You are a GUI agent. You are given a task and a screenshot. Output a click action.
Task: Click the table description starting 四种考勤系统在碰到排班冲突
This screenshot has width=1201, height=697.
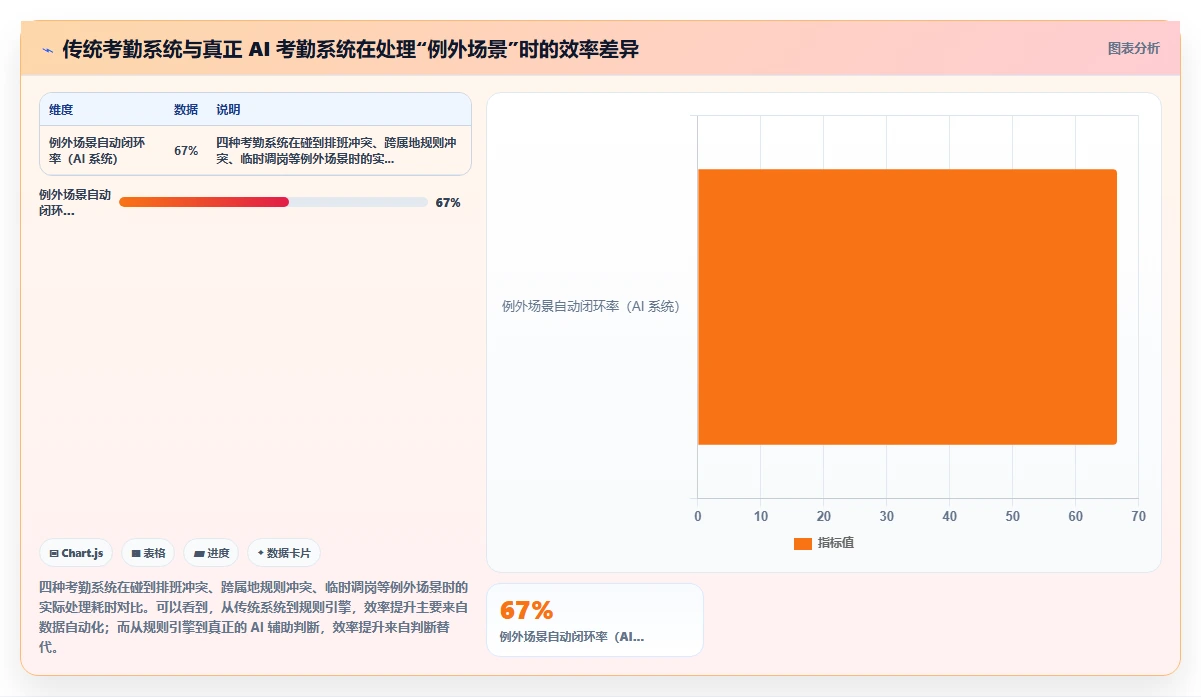[x=336, y=151]
